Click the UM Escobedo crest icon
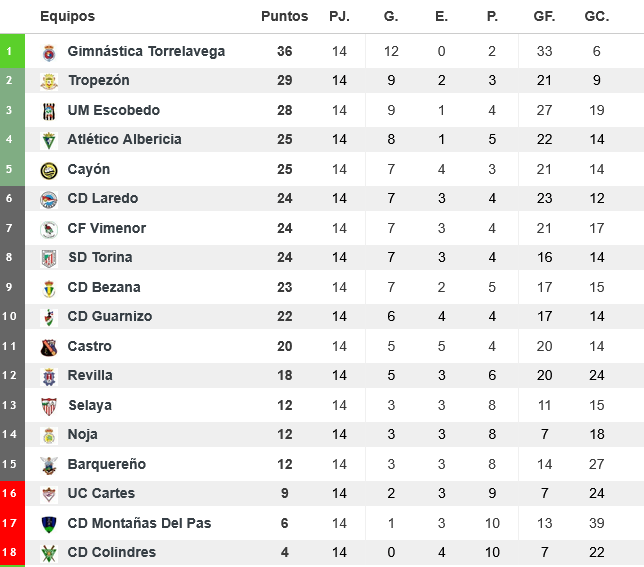This screenshot has height=567, width=644. click(48, 111)
